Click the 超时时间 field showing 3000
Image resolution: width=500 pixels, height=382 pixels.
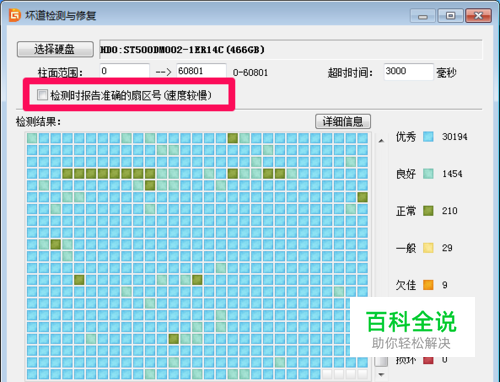point(409,71)
